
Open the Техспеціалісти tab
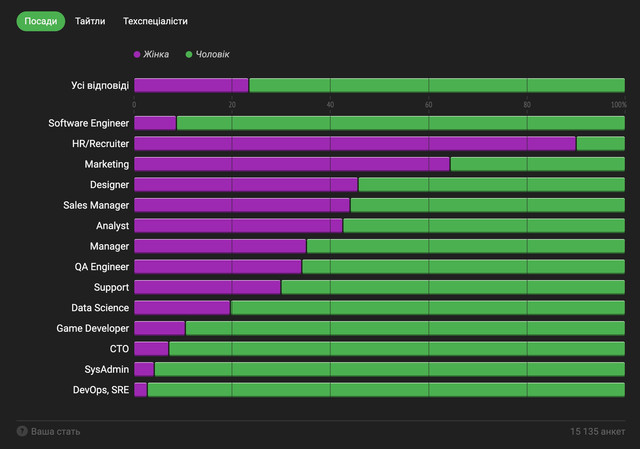(154, 21)
